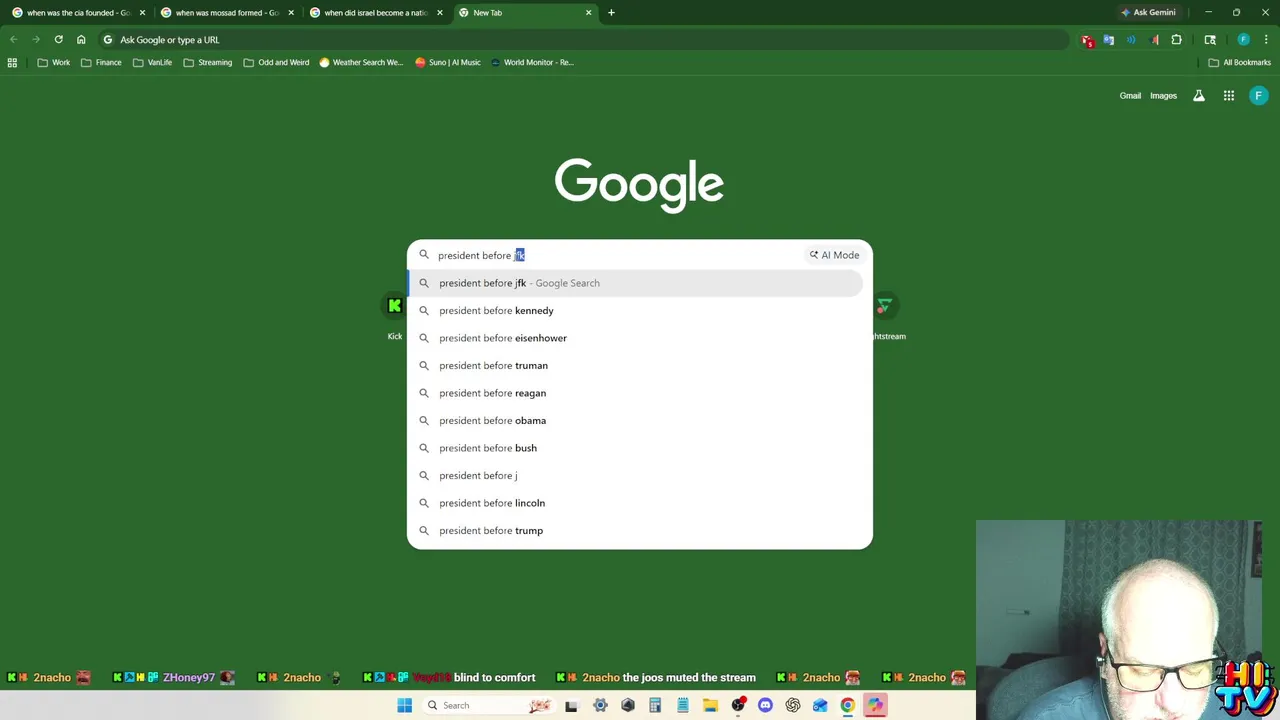This screenshot has height=720, width=1280.
Task: Open the Windows Start menu
Action: [x=404, y=705]
